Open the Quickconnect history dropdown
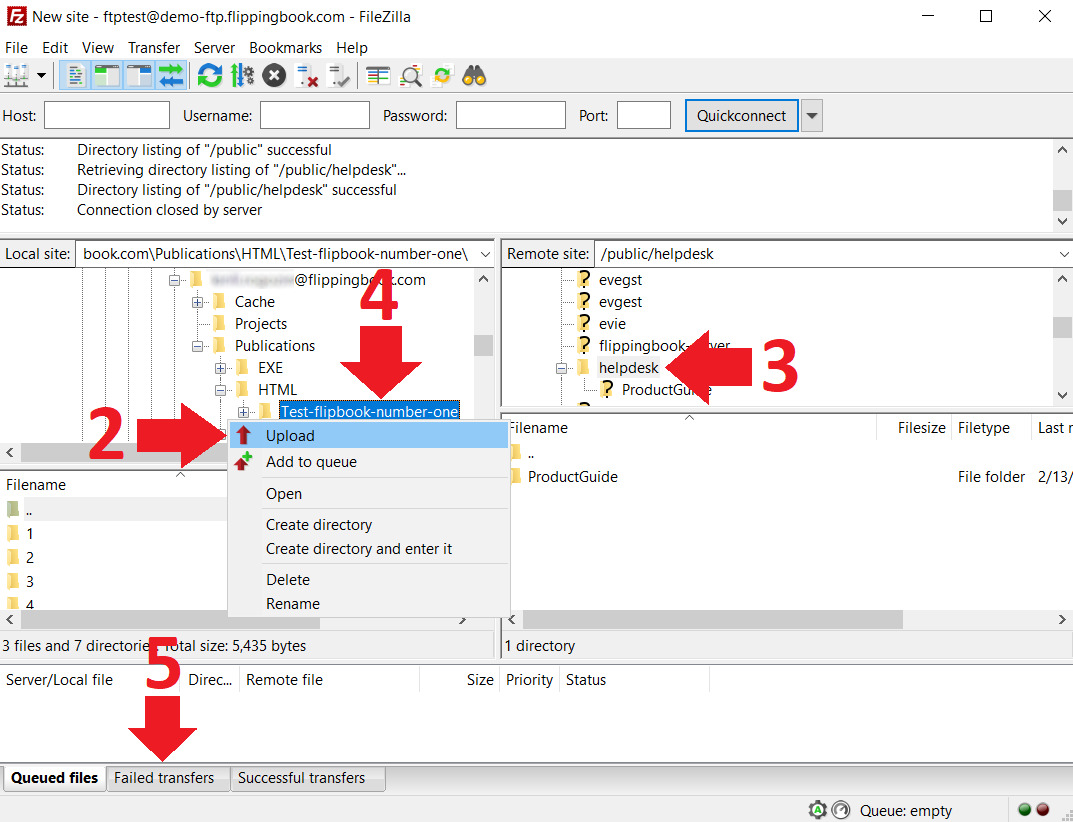Screen dimensions: 1073x822 tap(812, 116)
